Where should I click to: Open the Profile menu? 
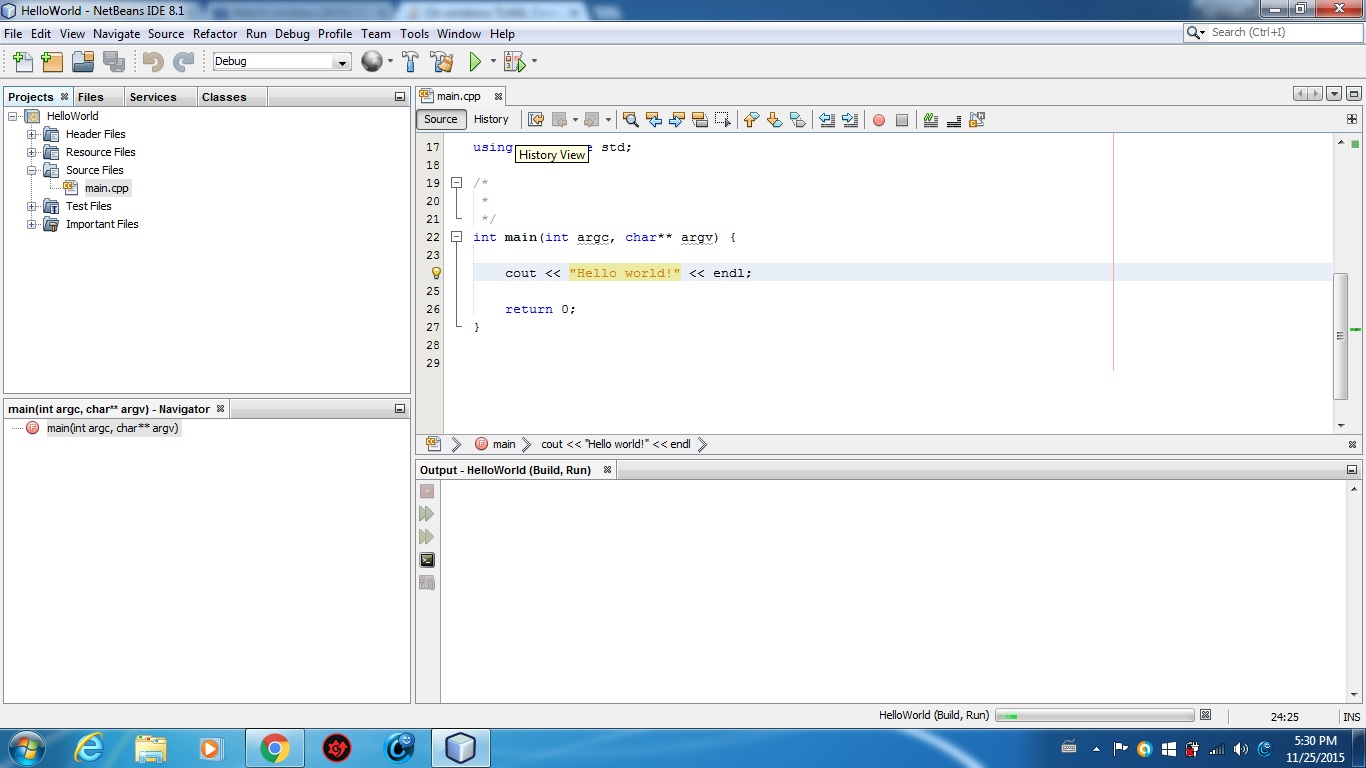(x=335, y=33)
